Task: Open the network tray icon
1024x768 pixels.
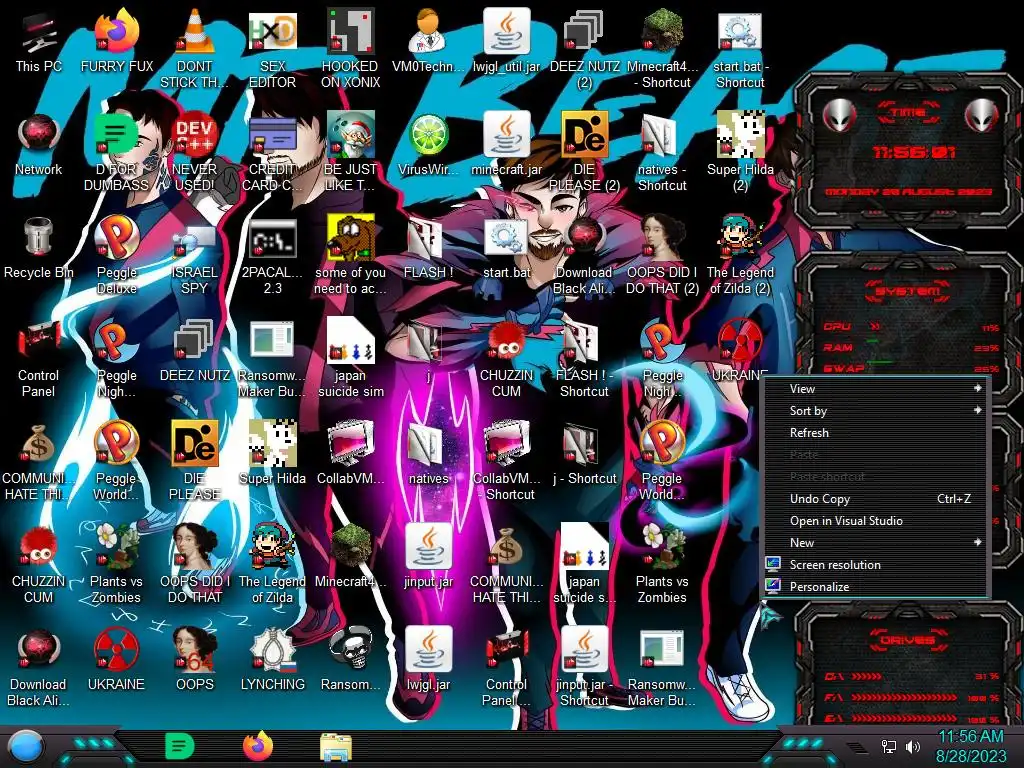Action: pyautogui.click(x=888, y=746)
